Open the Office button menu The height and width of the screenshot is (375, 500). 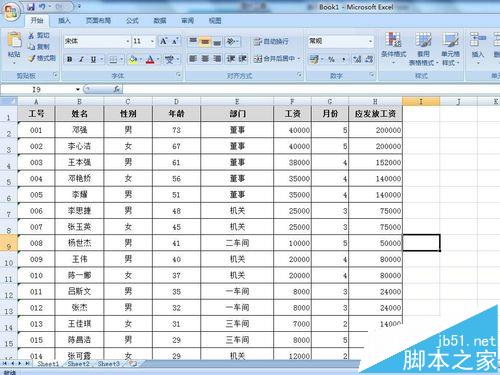click(11, 12)
